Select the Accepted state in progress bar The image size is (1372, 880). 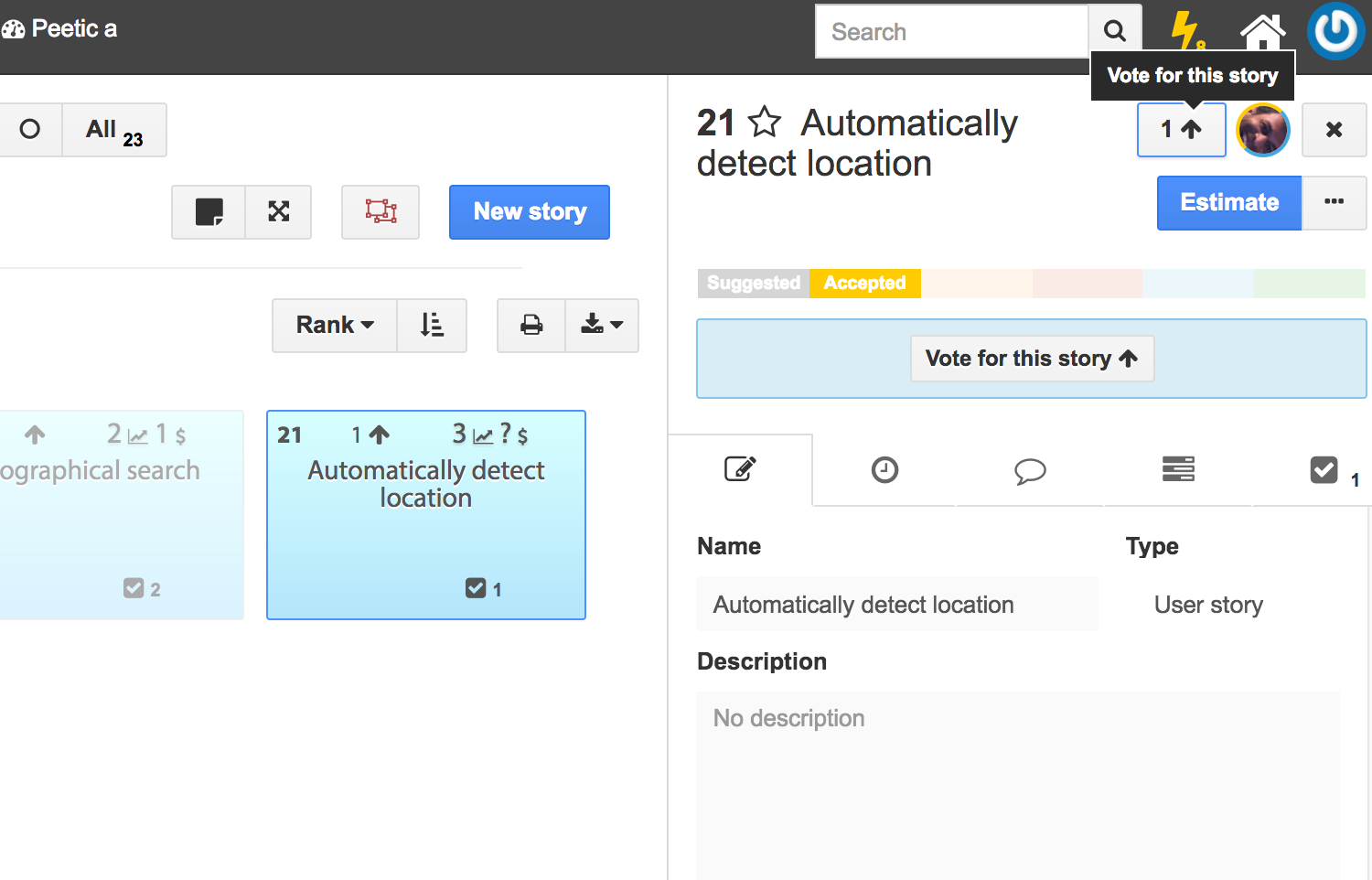pos(865,284)
